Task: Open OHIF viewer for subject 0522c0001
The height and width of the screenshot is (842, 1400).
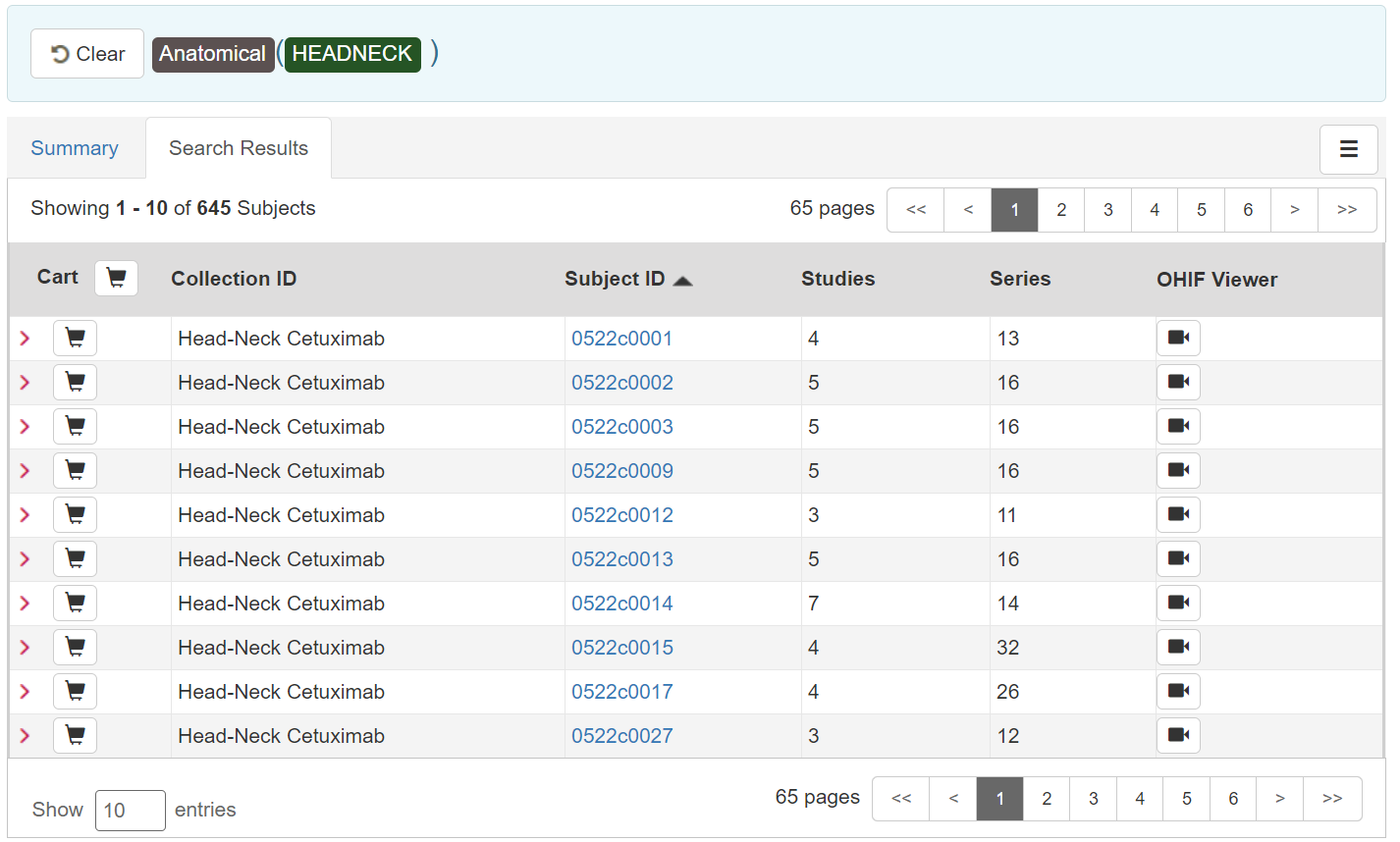Action: point(1178,339)
